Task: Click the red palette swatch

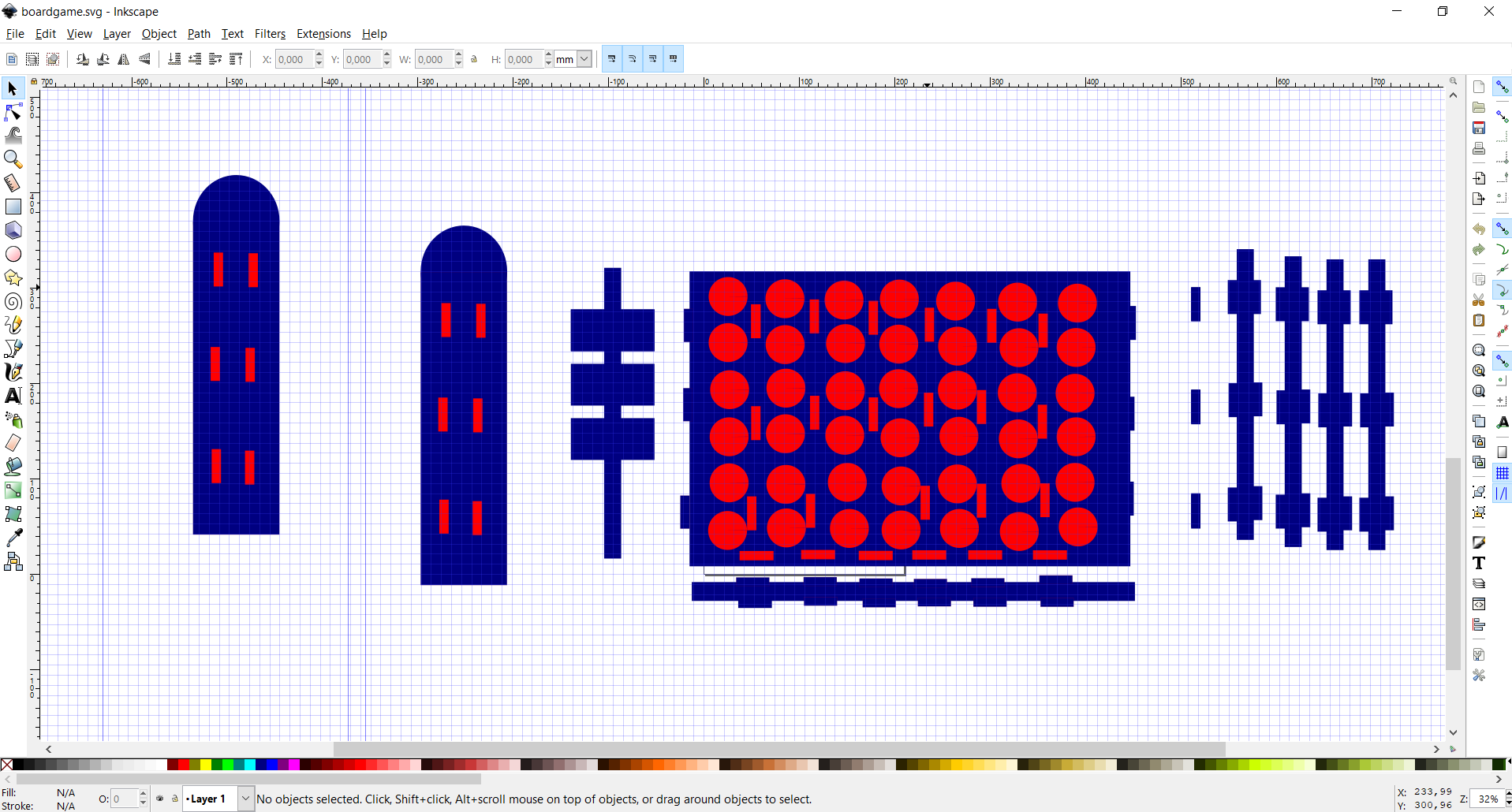Action: (x=184, y=765)
